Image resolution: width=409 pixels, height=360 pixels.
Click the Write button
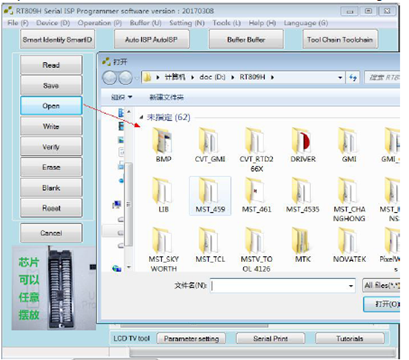(51, 126)
